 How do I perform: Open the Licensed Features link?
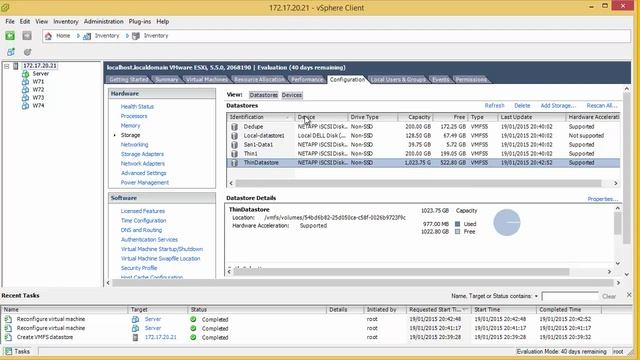coord(142,211)
